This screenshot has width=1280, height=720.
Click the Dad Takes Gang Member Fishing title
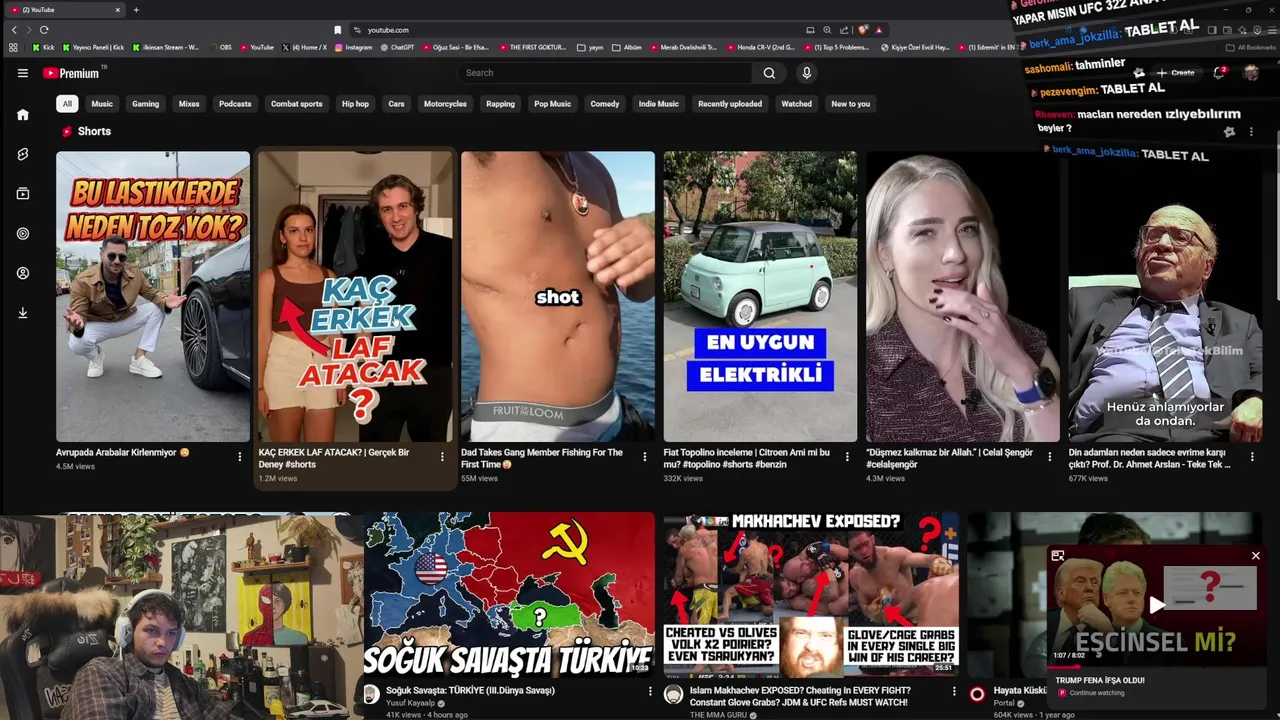point(541,458)
